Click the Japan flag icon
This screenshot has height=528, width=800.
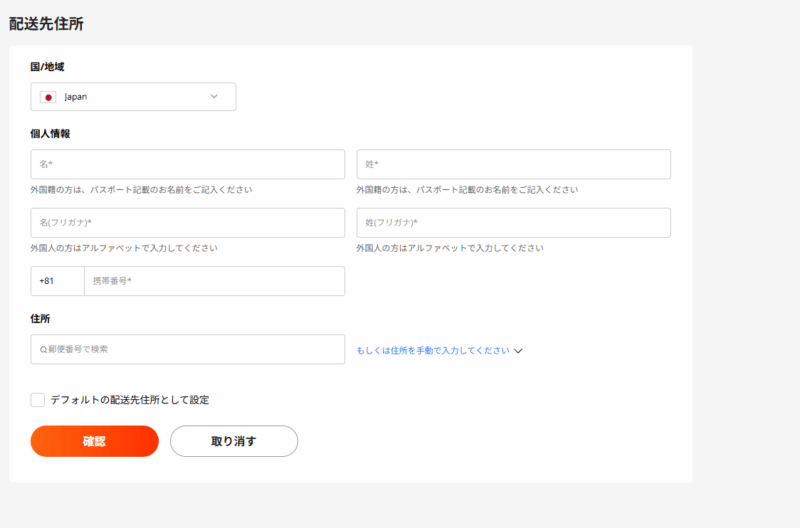tap(47, 97)
